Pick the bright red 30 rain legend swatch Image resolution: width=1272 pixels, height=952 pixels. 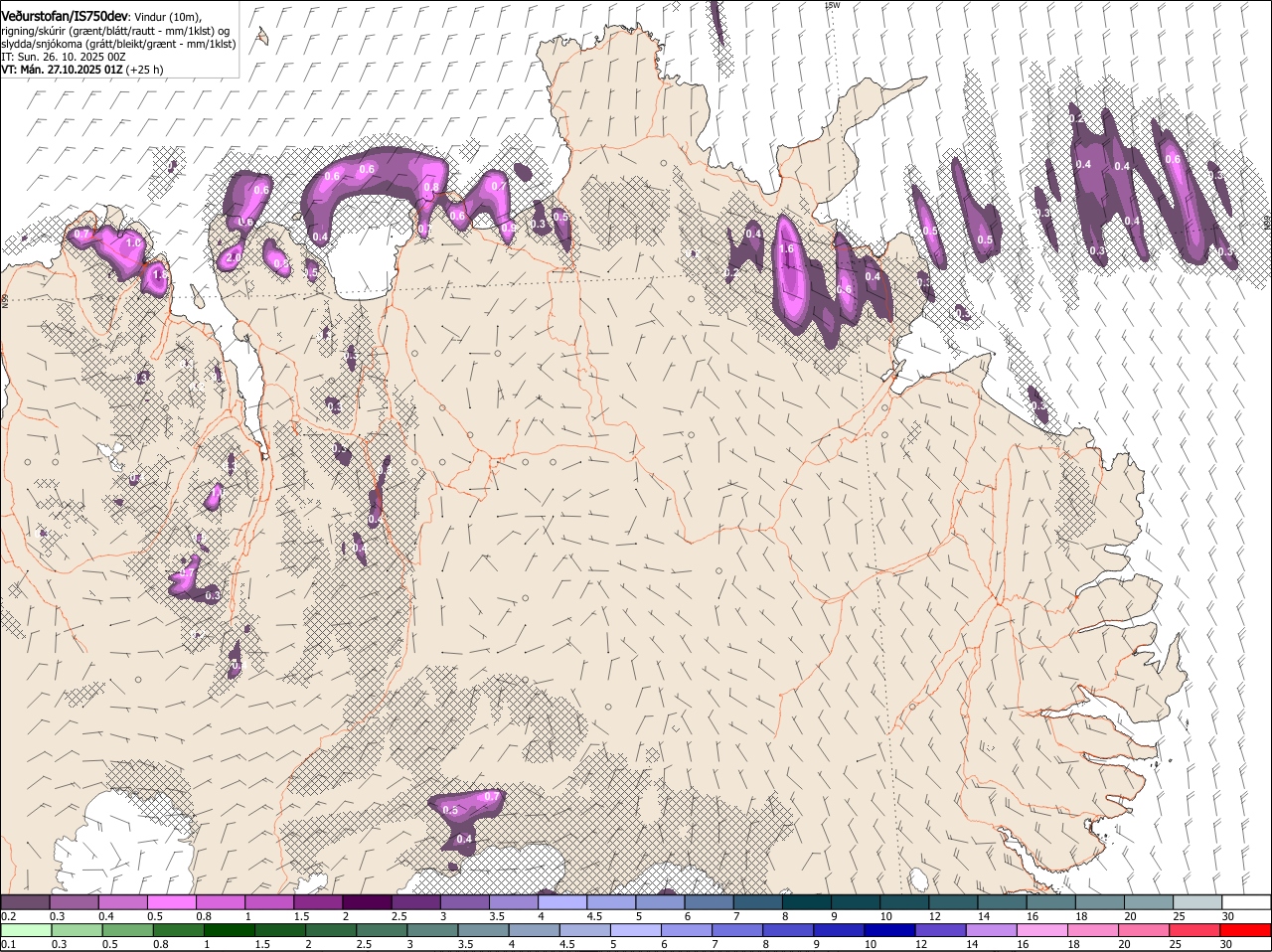coord(1246,931)
